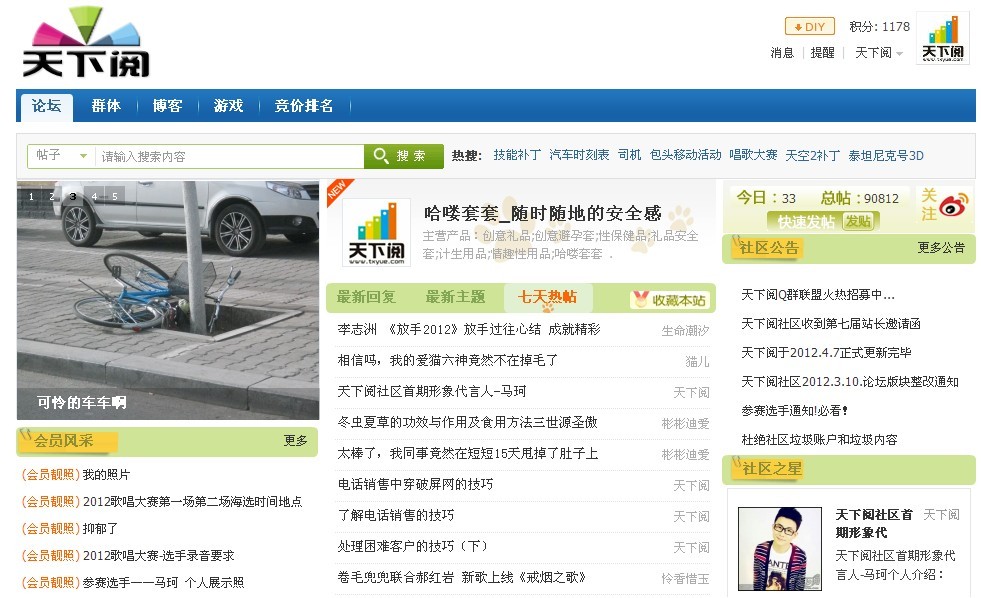This screenshot has width=981, height=598.
Task: Open 更多公告 for more announcements
Action: pos(940,248)
